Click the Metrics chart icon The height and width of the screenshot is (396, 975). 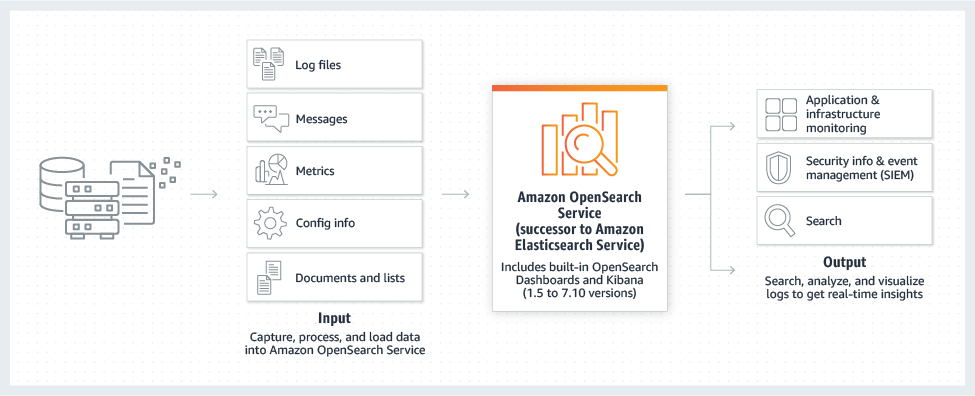tap(271, 168)
